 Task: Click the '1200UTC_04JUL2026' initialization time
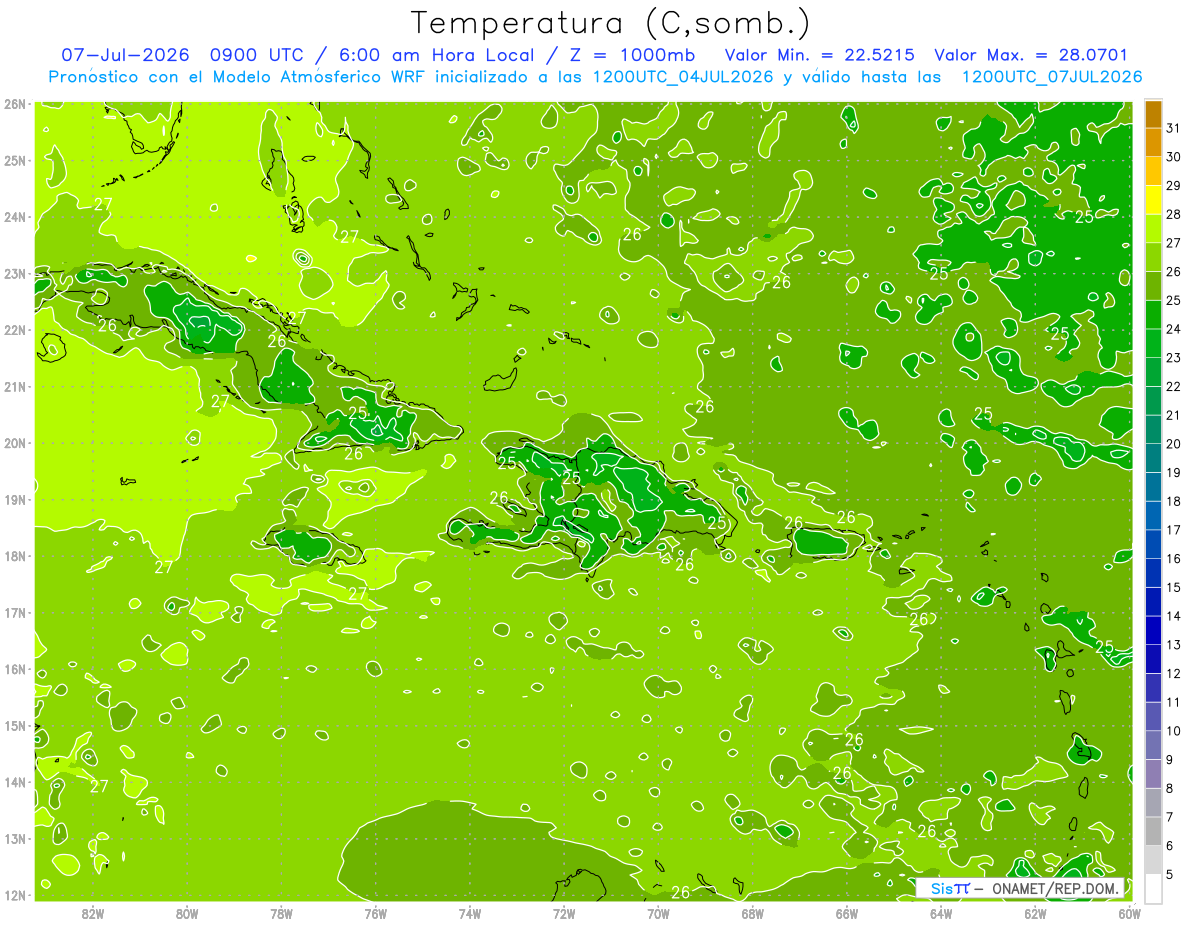click(684, 77)
